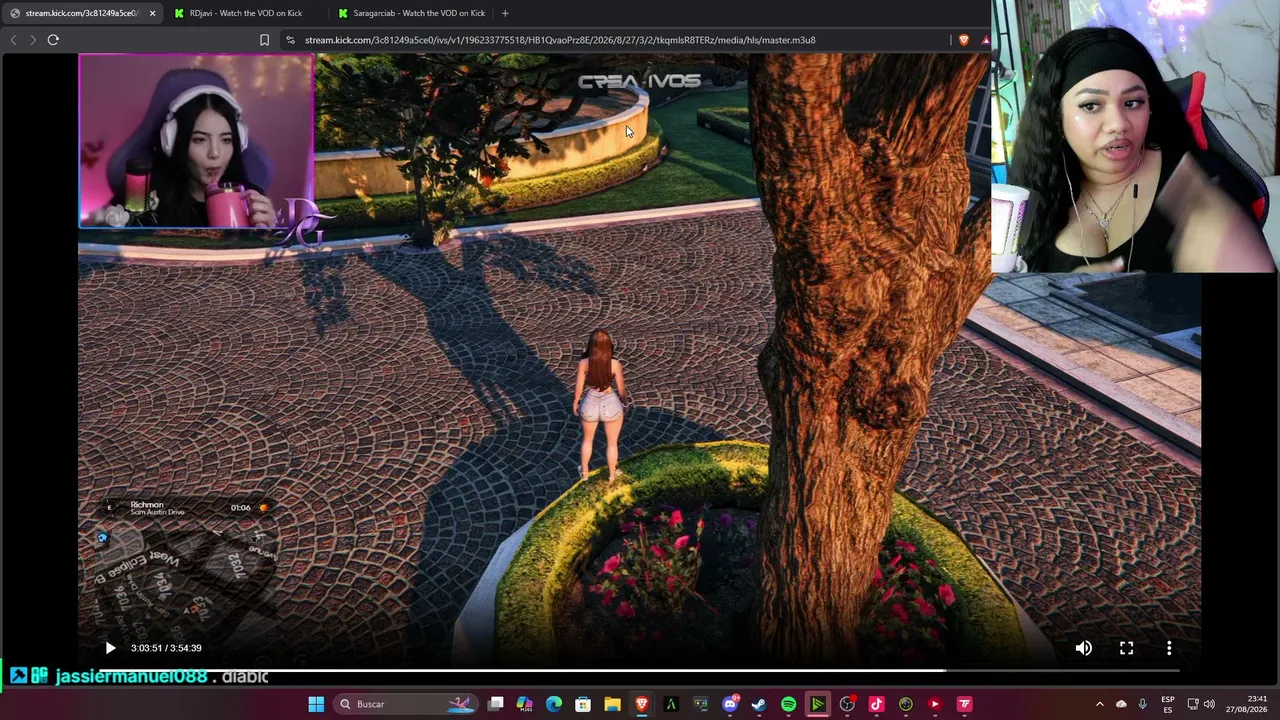Screen dimensions: 1280x720
Task: Open Microsoft Edge from taskbar
Action: [x=554, y=704]
